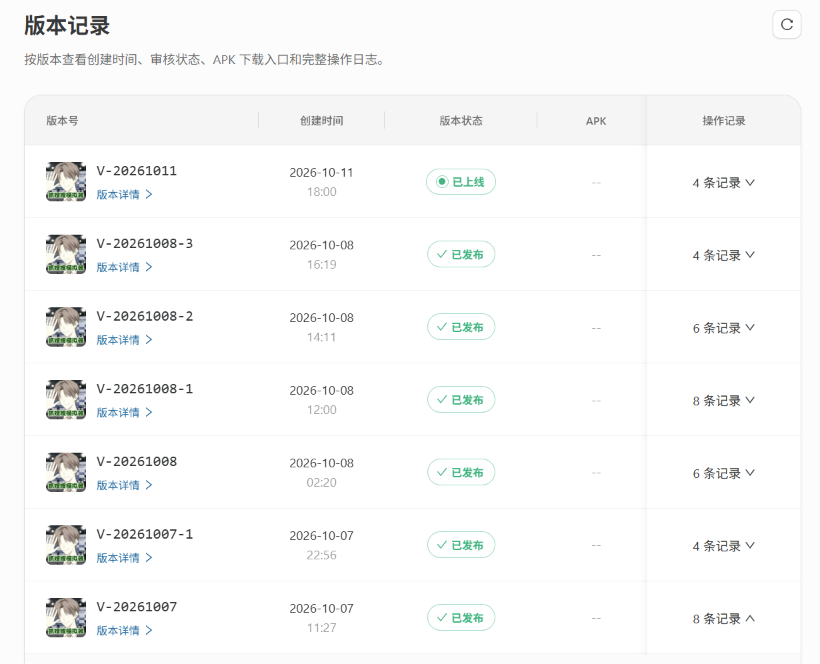Click the 版本号 column header
820x664 pixels.
point(62,121)
